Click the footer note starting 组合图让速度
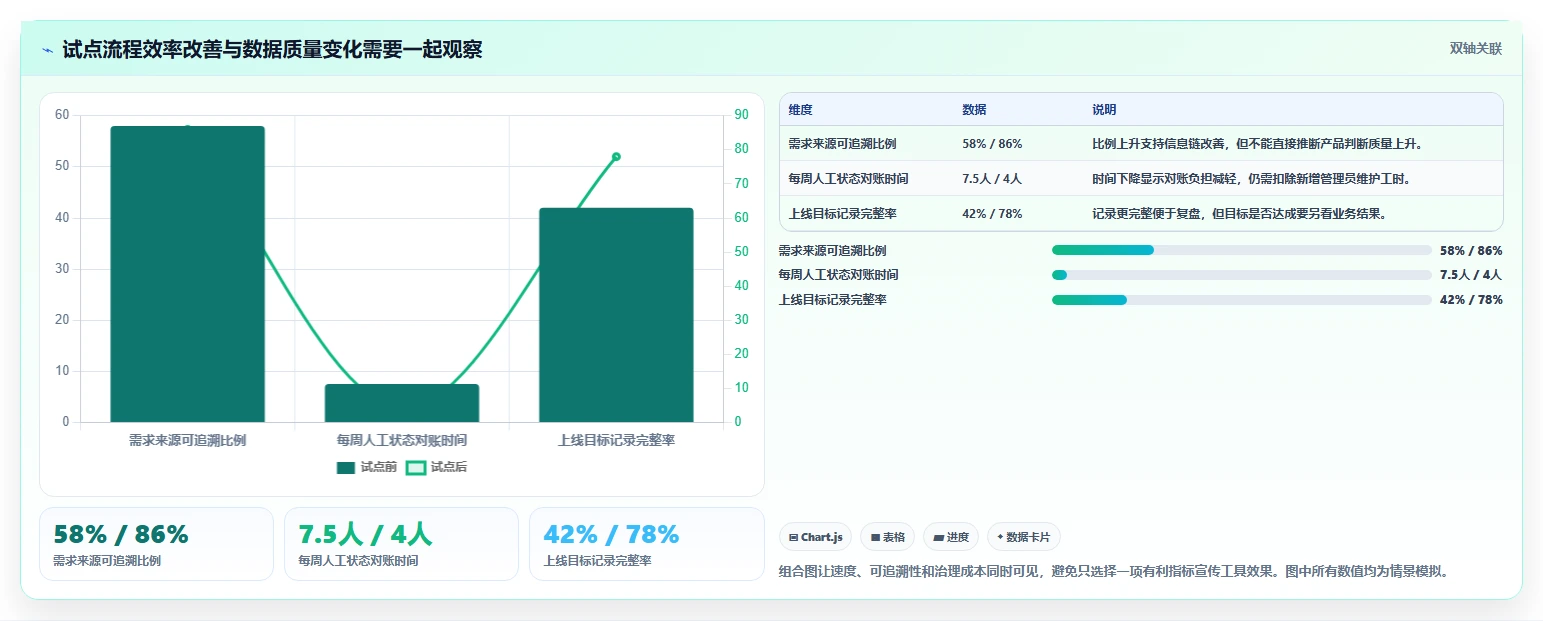The width and height of the screenshot is (1543, 621). 1113,572
